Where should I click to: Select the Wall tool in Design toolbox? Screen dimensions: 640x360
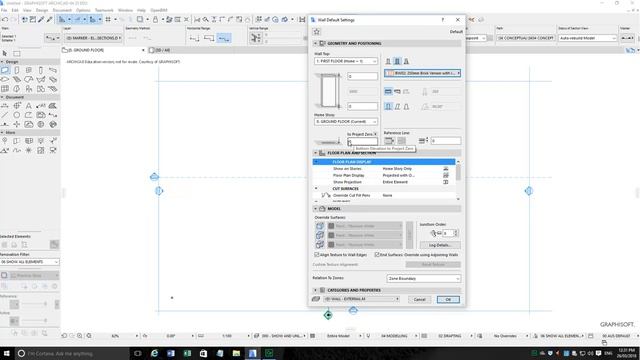[x=5, y=70]
